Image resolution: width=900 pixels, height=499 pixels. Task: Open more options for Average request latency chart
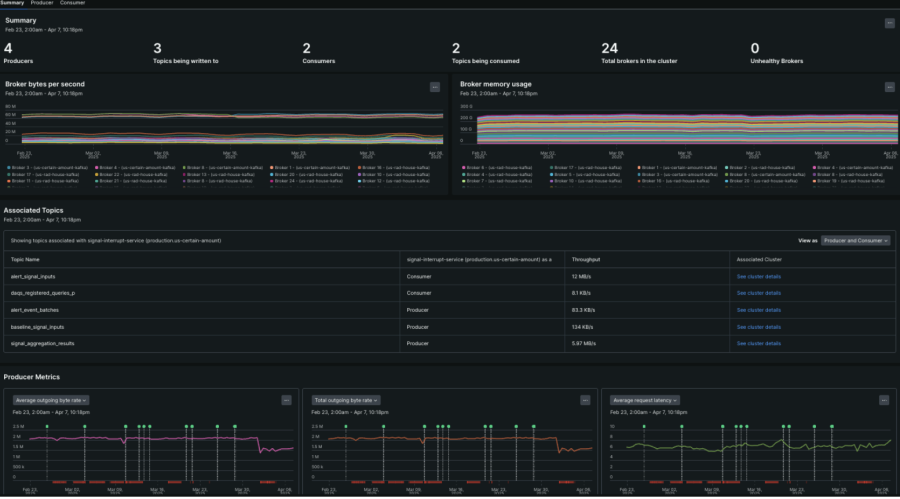[883, 400]
